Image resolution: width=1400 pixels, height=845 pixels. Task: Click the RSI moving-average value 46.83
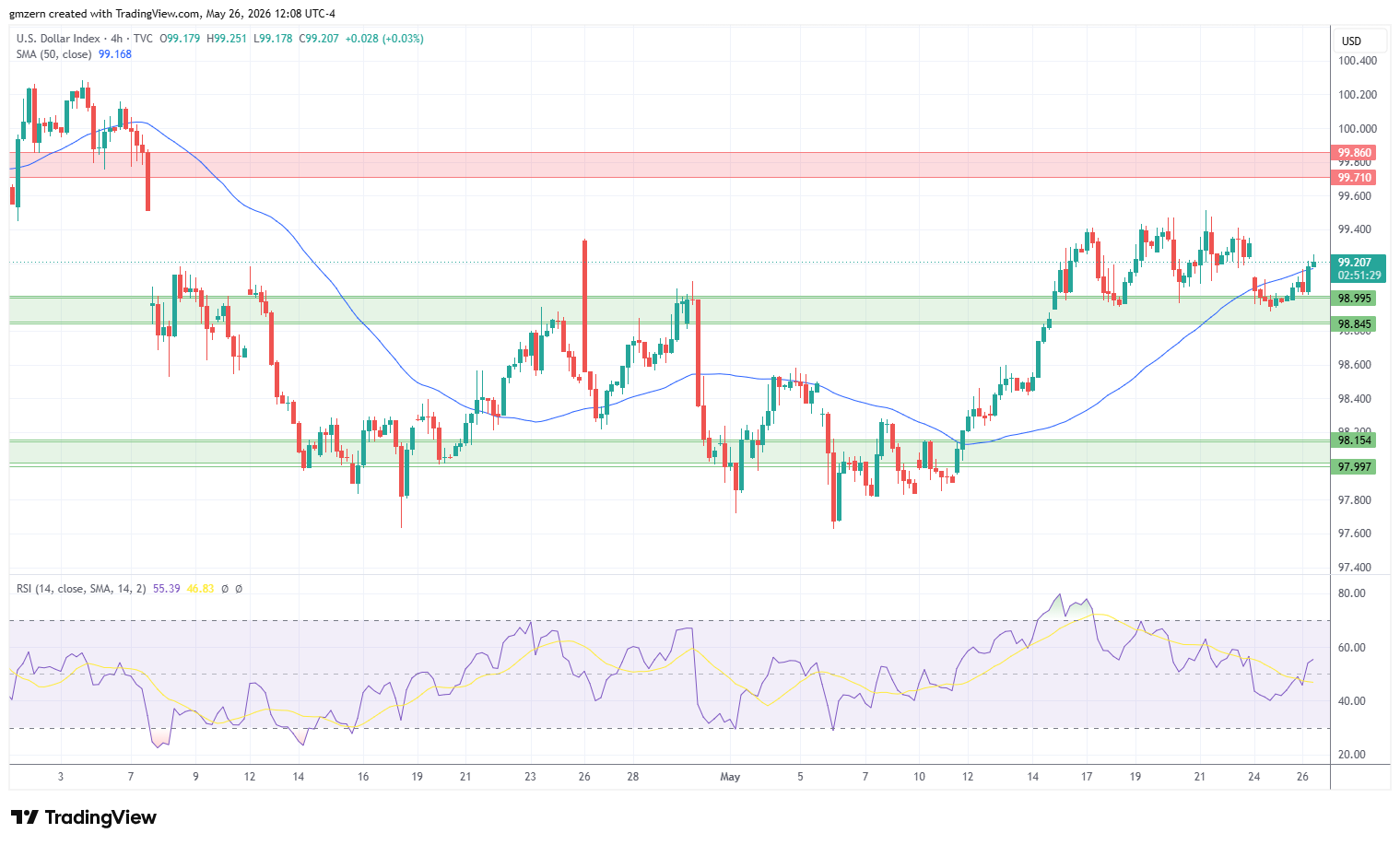coord(200,588)
